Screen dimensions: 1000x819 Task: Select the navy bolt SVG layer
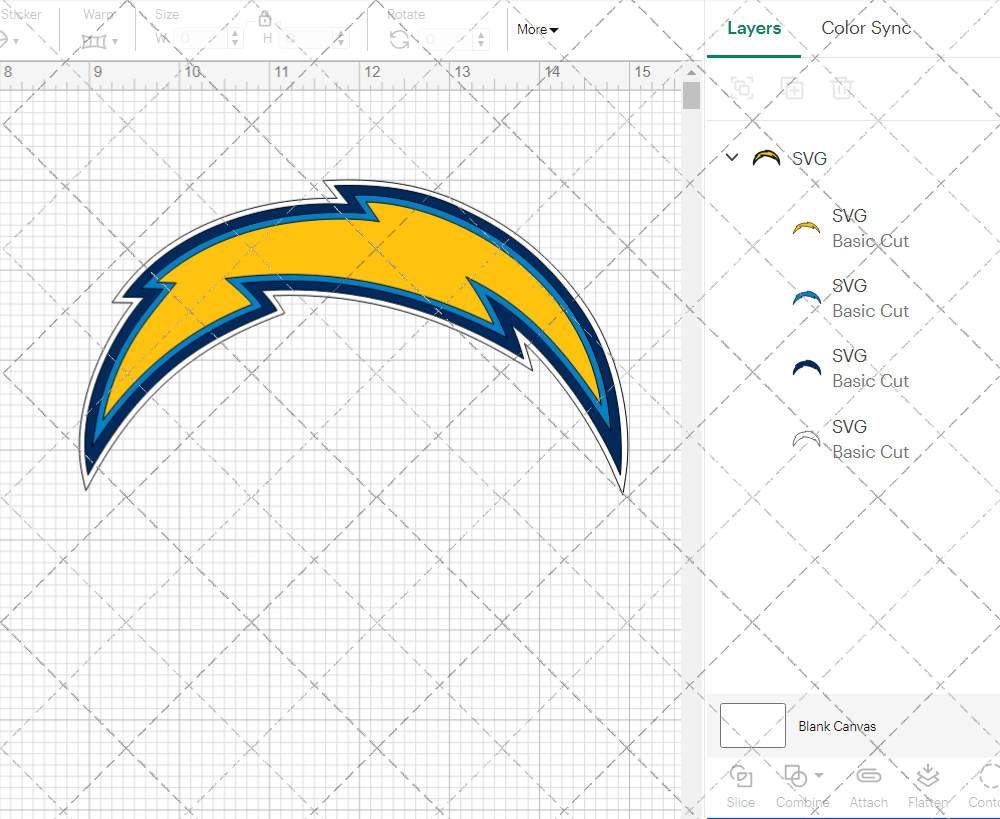point(853,368)
